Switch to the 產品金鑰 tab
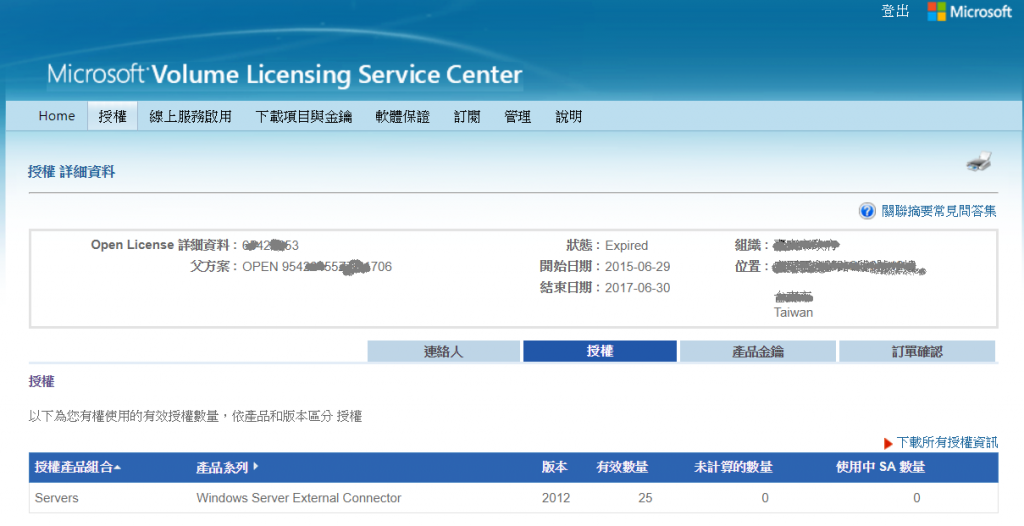Image resolution: width=1024 pixels, height=526 pixels. pyautogui.click(x=758, y=351)
